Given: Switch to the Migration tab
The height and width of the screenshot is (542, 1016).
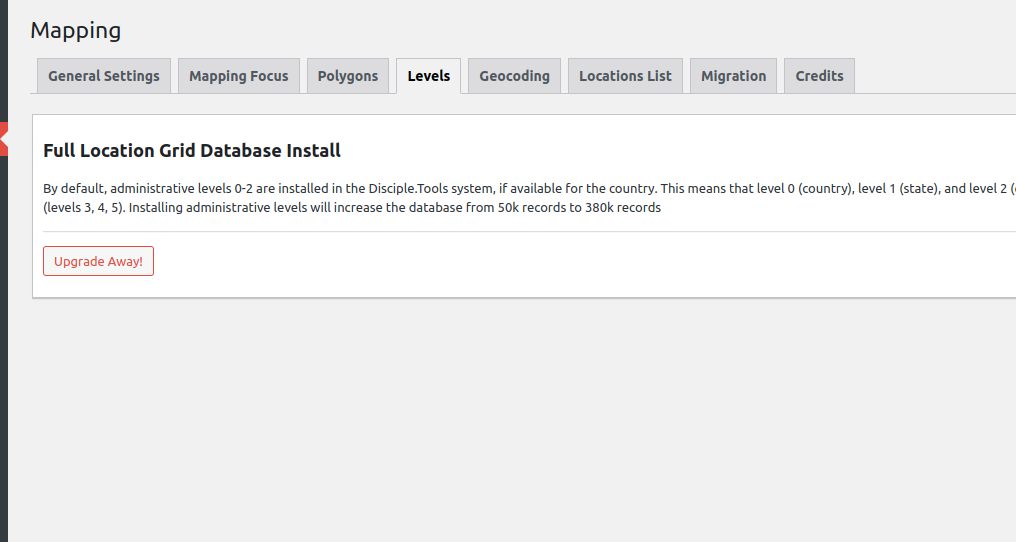Looking at the screenshot, I should 733,76.
